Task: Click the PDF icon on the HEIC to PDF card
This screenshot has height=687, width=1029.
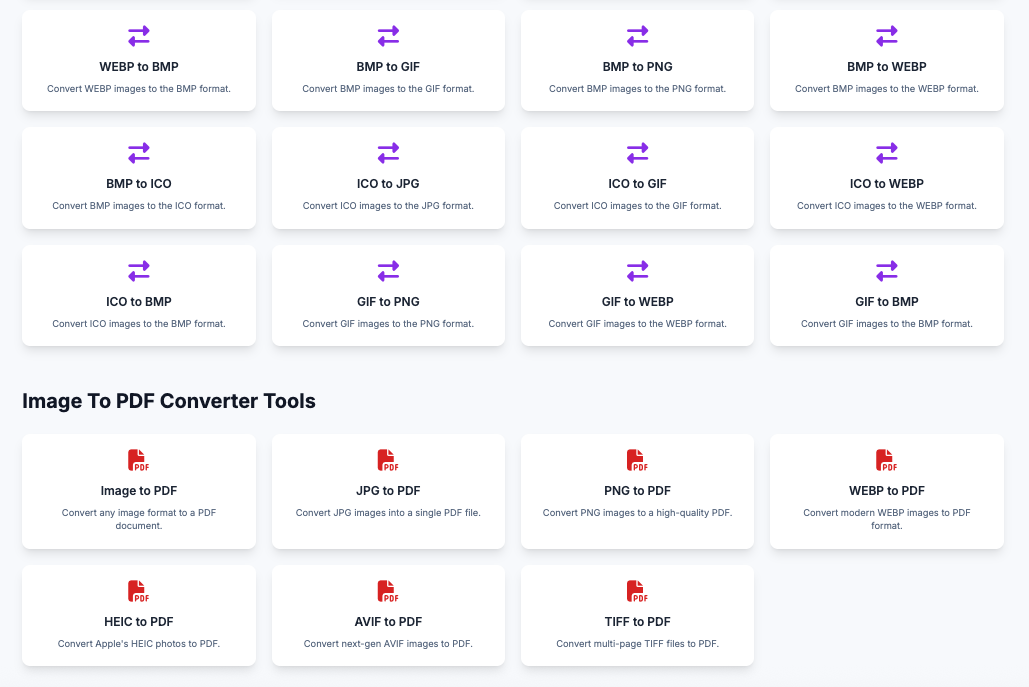Action: tap(138, 591)
